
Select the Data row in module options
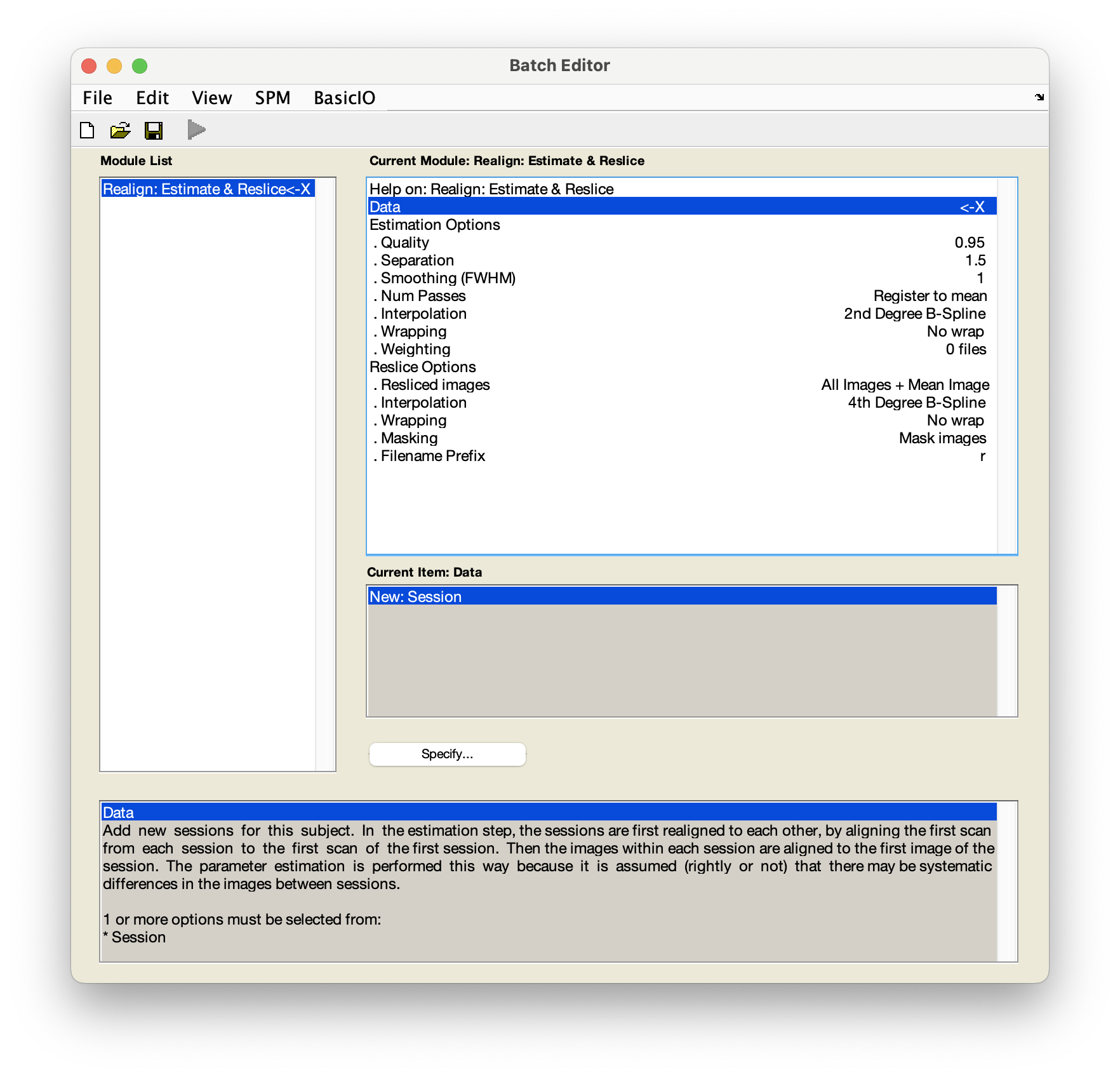(x=683, y=206)
